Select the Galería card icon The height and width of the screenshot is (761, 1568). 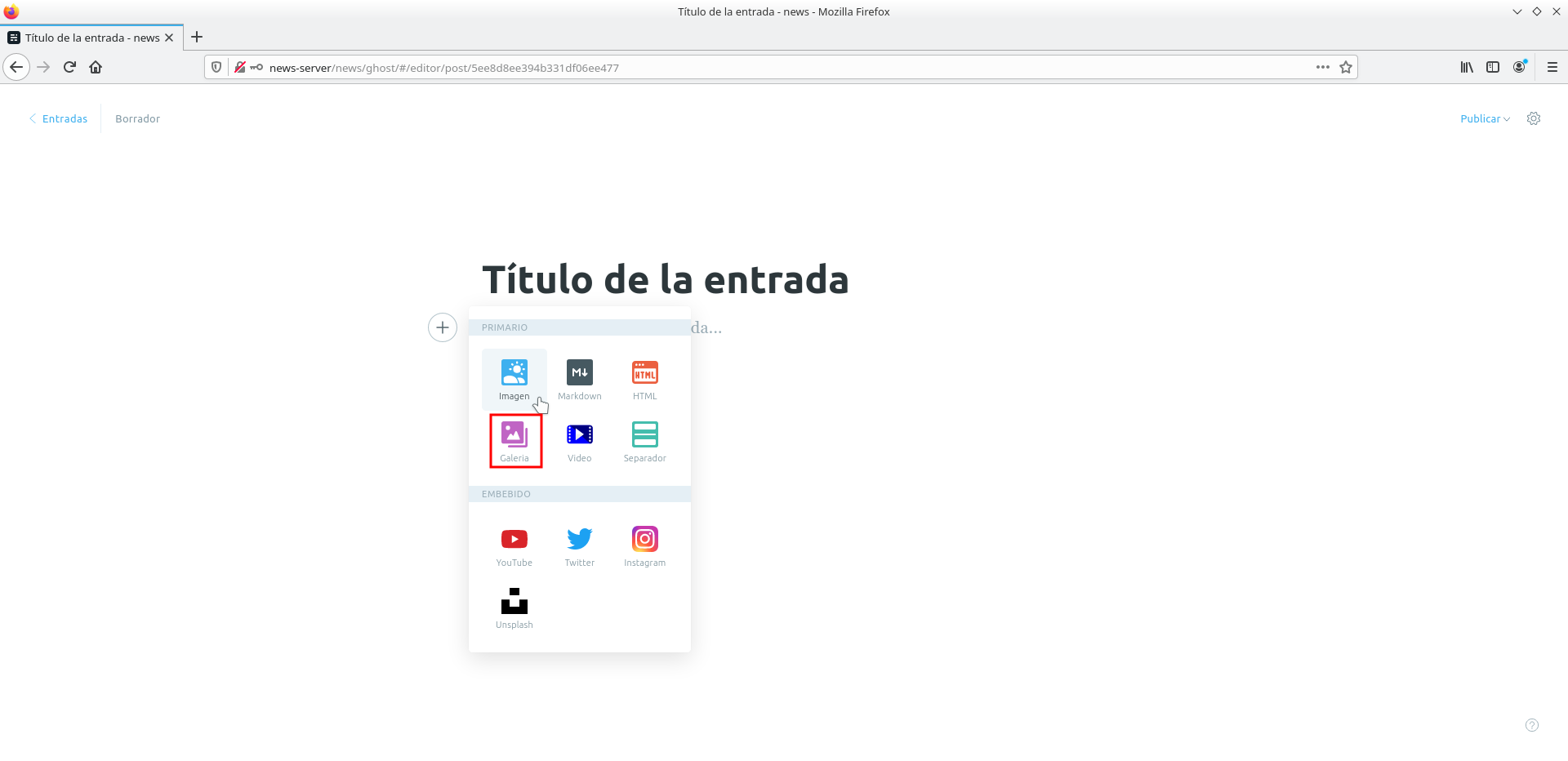(x=514, y=441)
